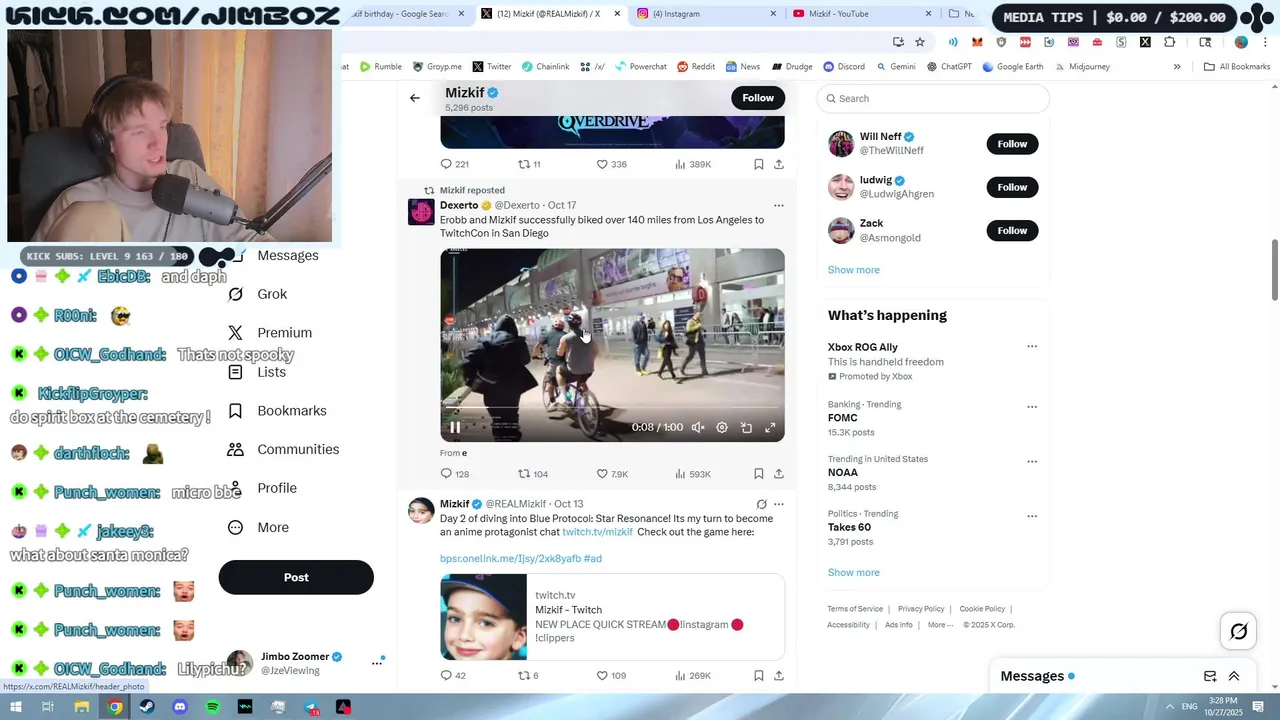Open the Twitch link card thumbnail

(x=483, y=617)
